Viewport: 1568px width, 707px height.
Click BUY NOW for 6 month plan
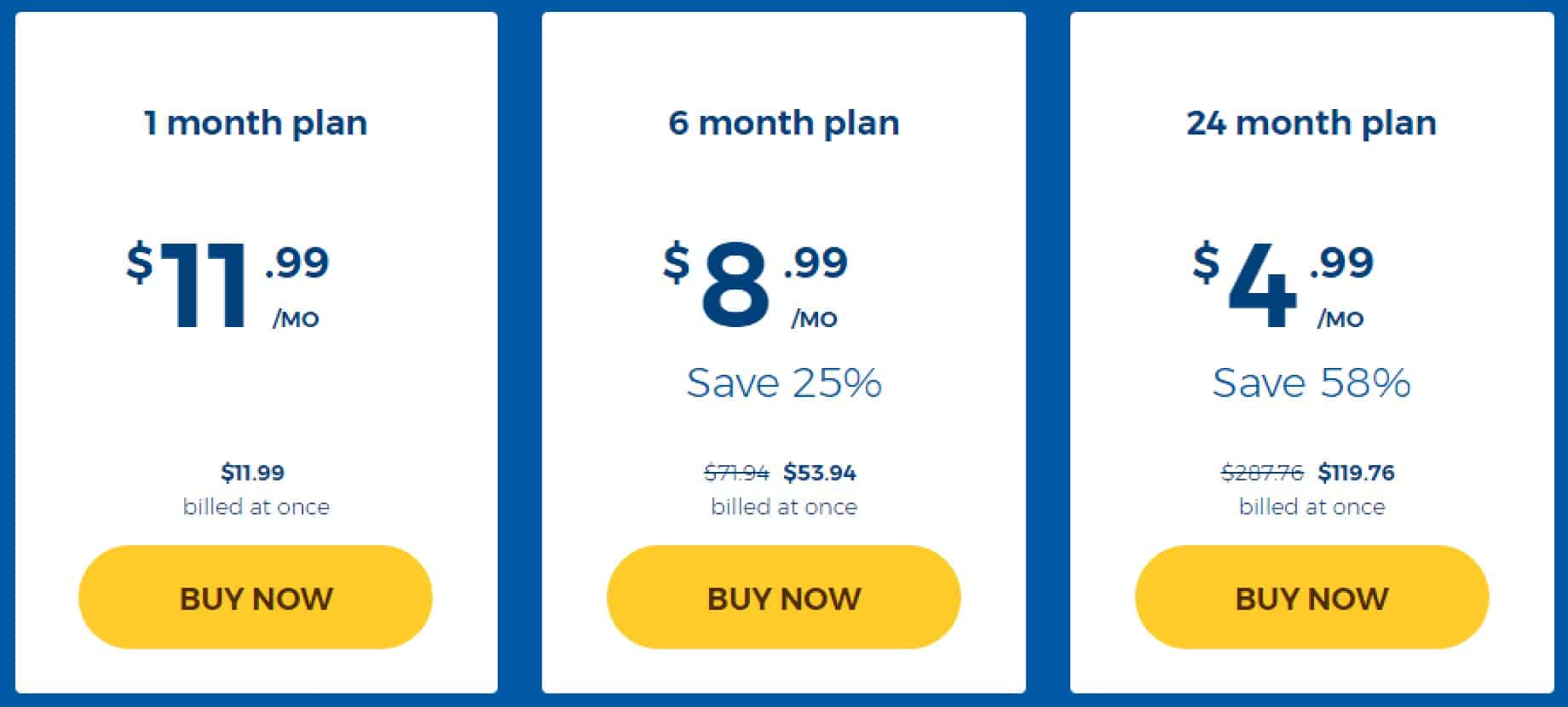(784, 597)
